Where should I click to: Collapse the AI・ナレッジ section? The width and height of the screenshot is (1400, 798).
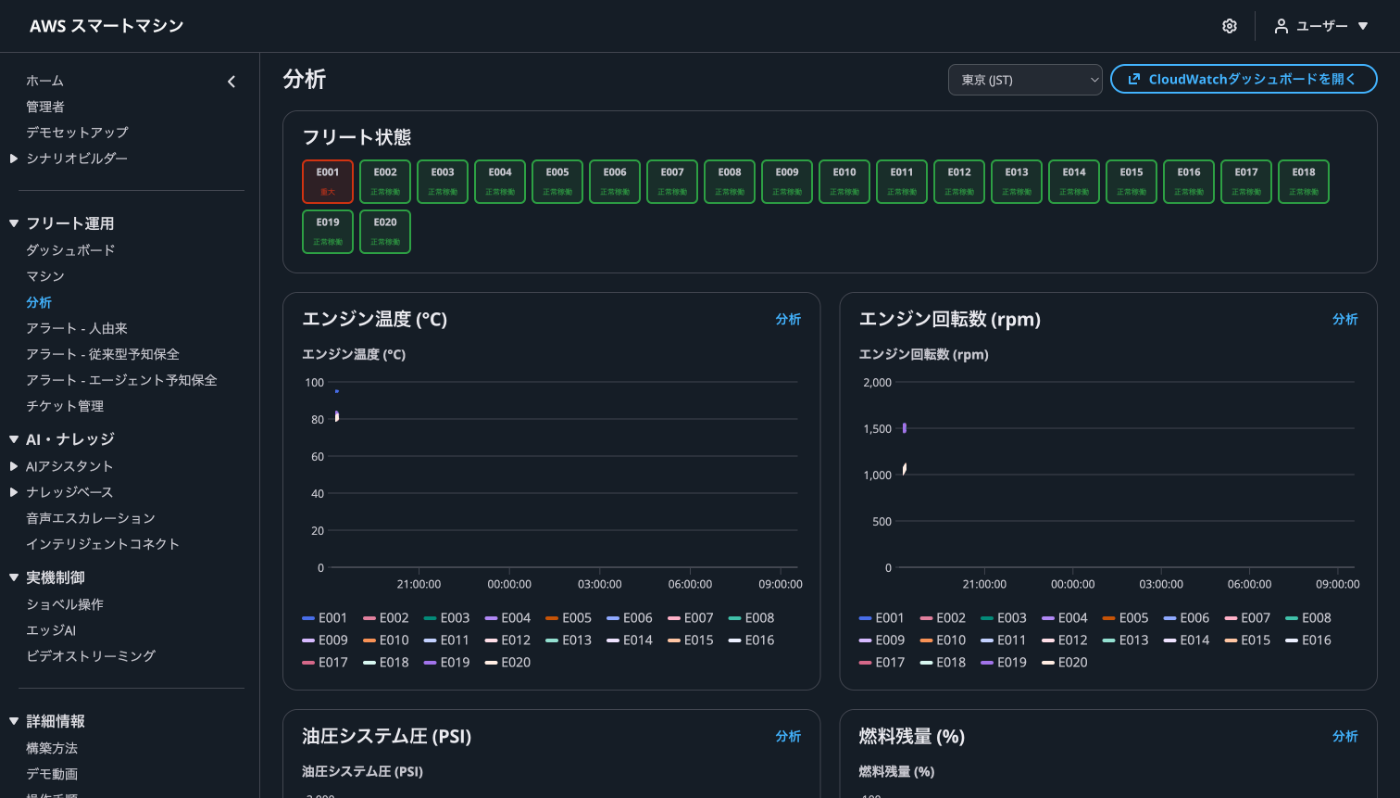point(14,439)
